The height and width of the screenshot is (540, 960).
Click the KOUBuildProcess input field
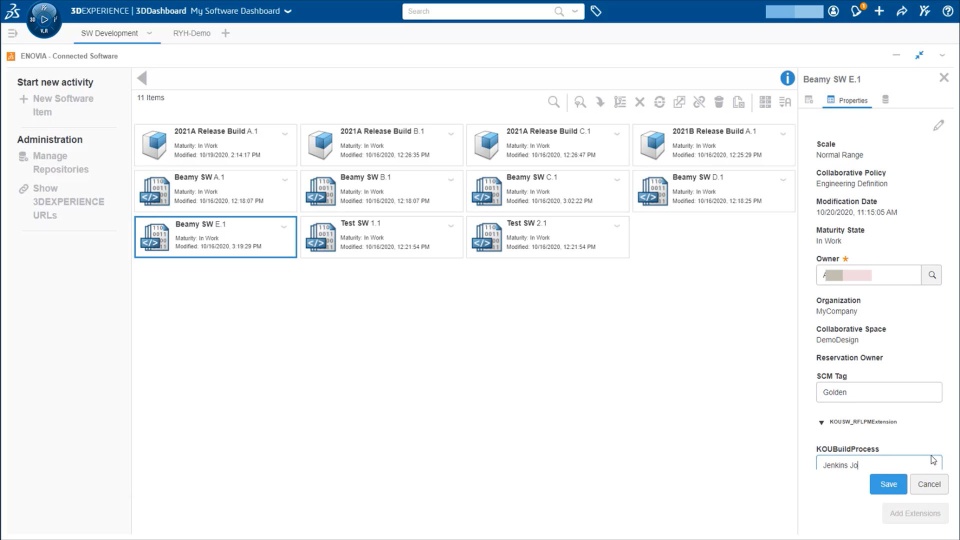(879, 463)
